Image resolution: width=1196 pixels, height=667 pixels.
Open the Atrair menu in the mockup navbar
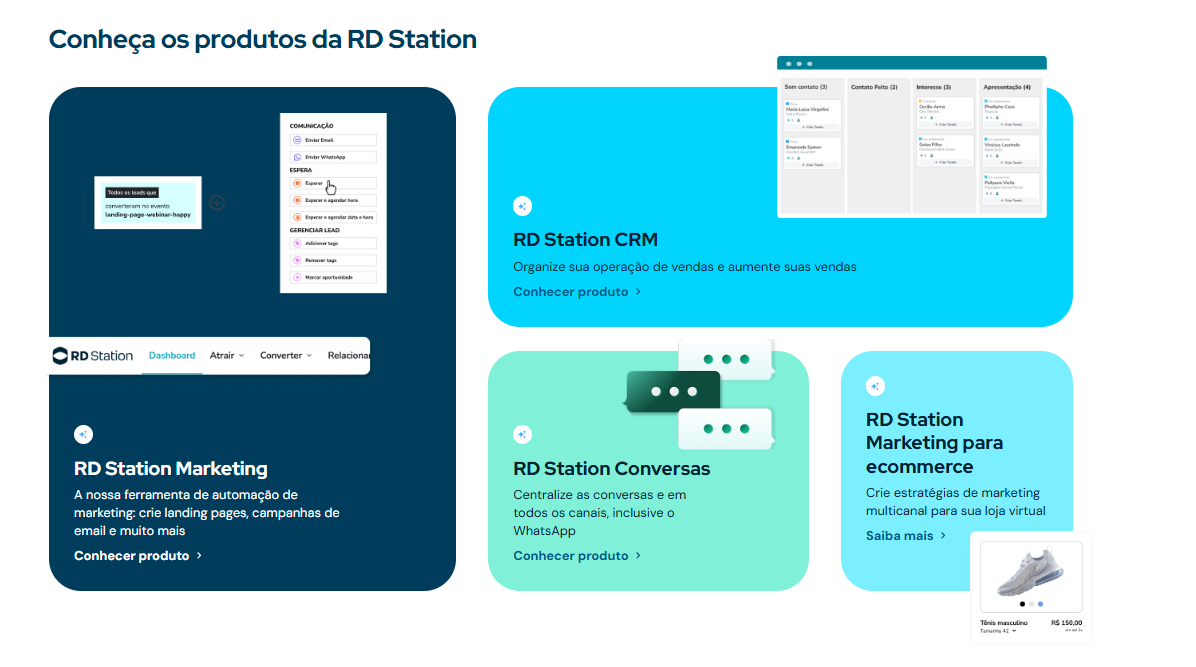pos(227,356)
